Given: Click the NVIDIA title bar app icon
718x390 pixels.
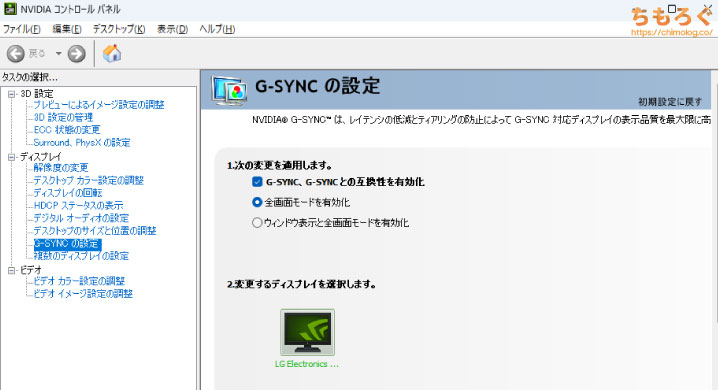Looking at the screenshot, I should 10,8.
